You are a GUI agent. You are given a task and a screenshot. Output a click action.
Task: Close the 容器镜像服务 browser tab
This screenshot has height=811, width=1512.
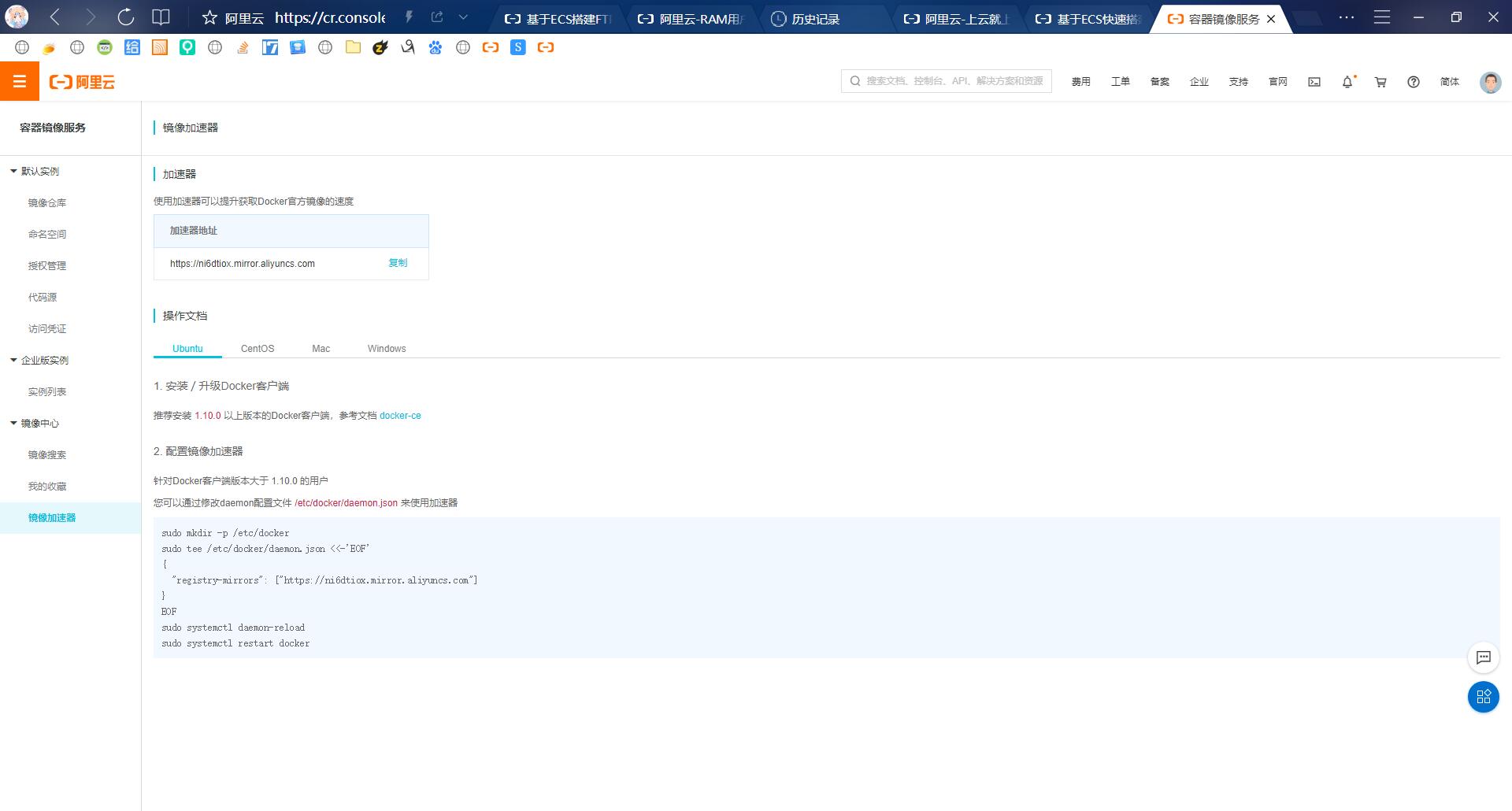tap(1271, 19)
